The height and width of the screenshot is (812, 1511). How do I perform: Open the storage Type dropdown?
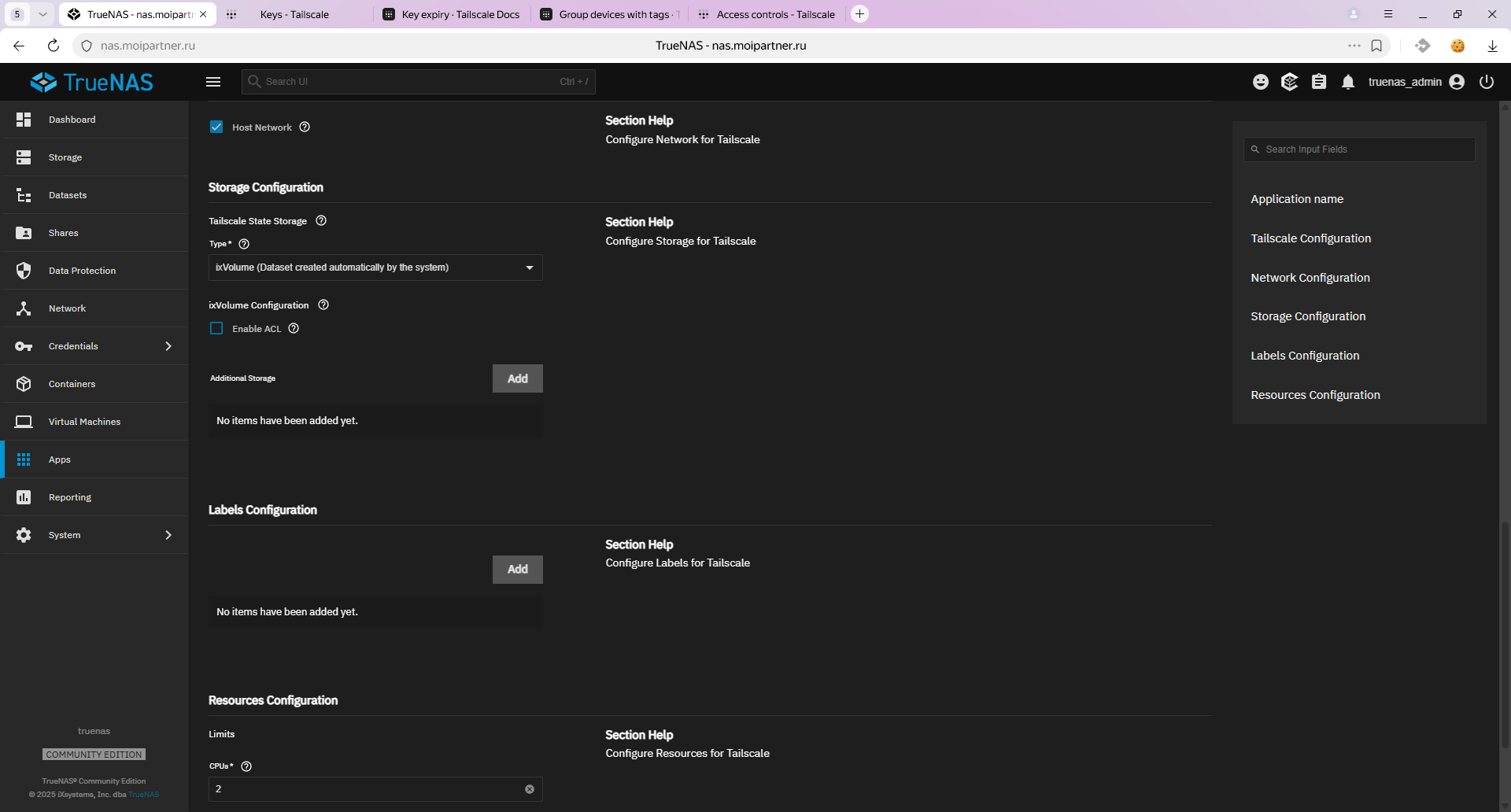tap(375, 268)
